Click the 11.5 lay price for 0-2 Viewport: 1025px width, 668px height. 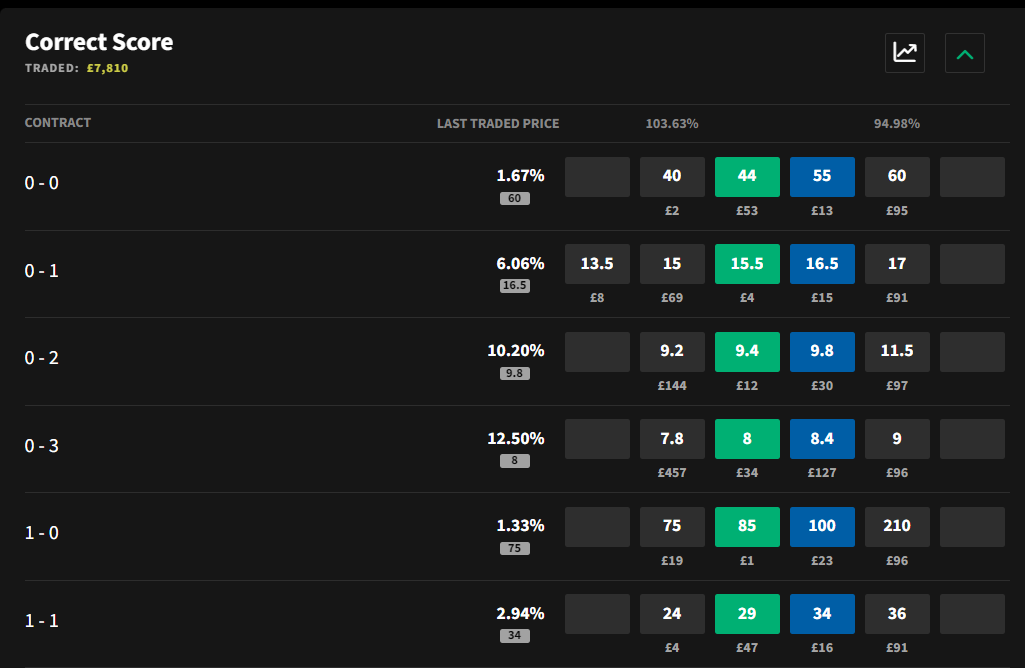click(x=897, y=352)
